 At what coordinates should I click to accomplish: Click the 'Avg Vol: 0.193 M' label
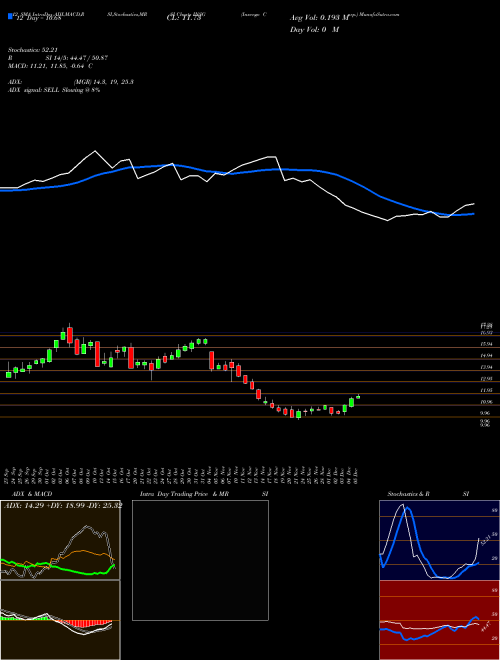[x=320, y=18]
